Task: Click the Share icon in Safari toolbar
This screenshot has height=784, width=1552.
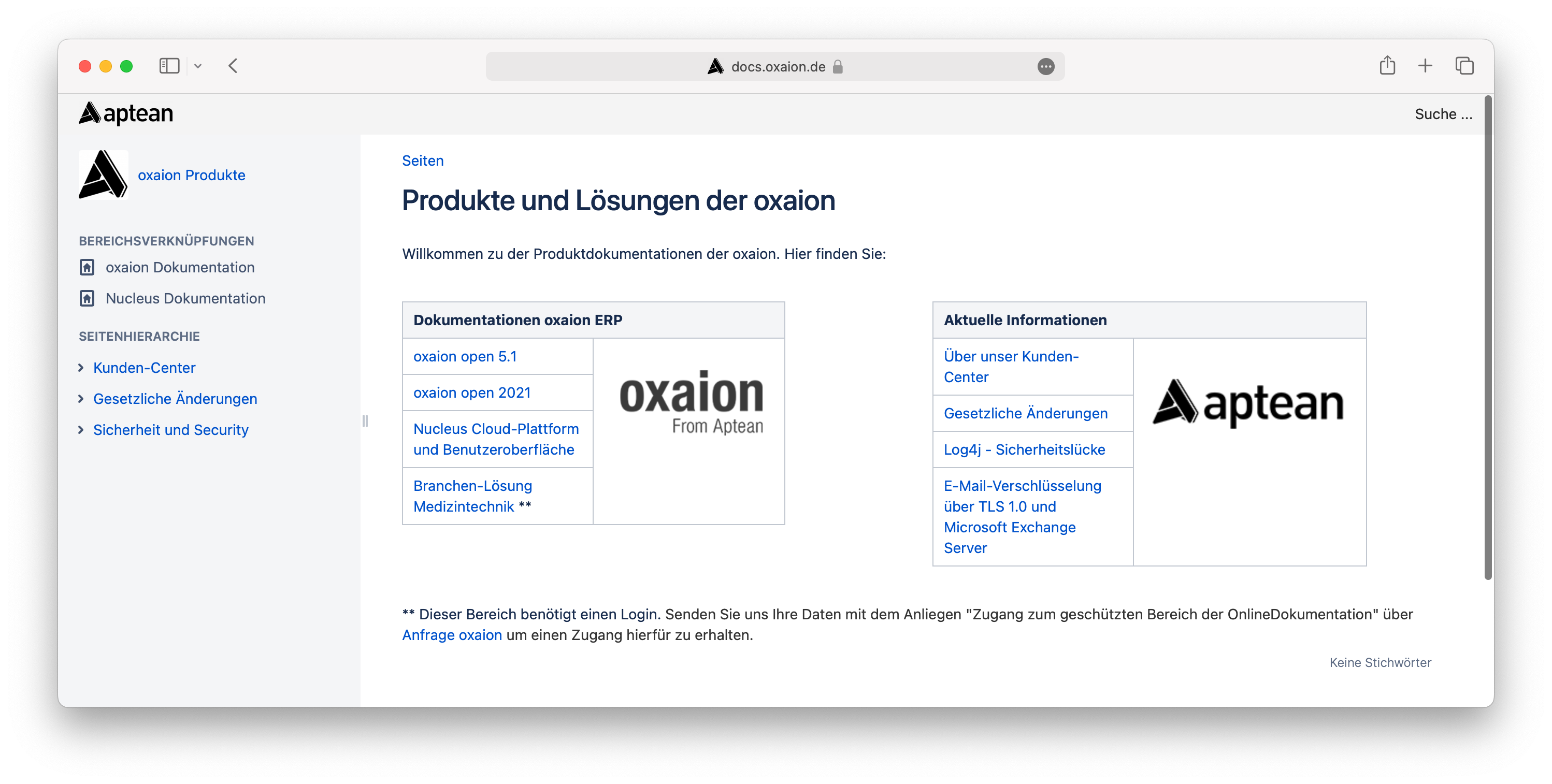Action: pos(1387,65)
